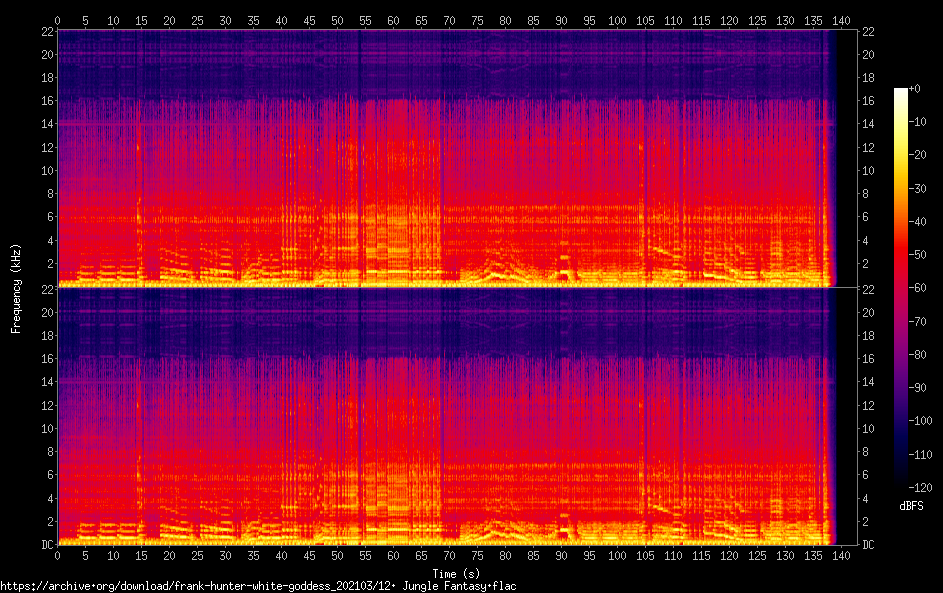Click the "DC" label left of lower spectrogram
This screenshot has width=943, height=593.
(48, 545)
